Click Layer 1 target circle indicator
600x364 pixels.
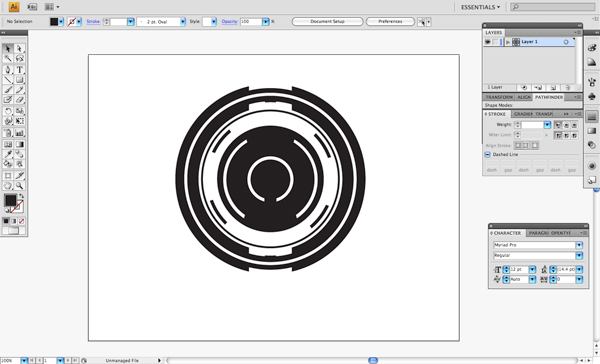tap(566, 42)
